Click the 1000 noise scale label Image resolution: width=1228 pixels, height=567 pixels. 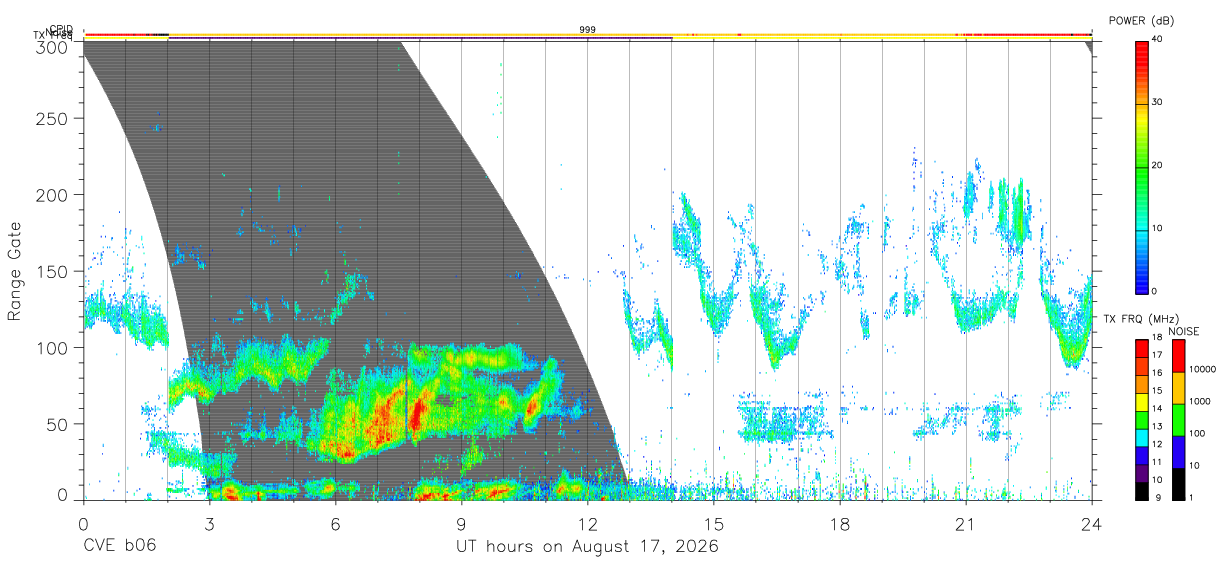pyautogui.click(x=1200, y=401)
